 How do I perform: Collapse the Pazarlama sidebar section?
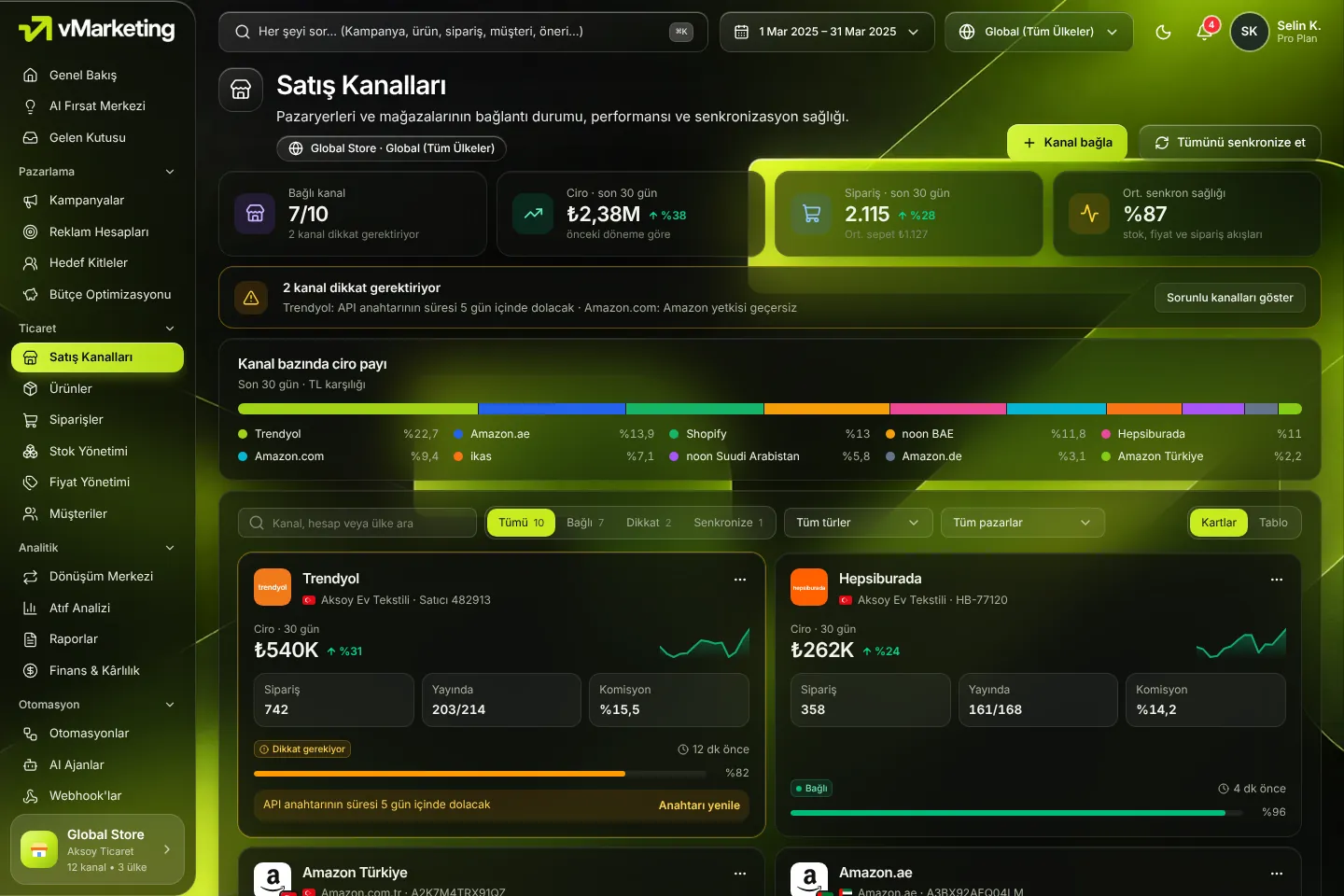97,172
